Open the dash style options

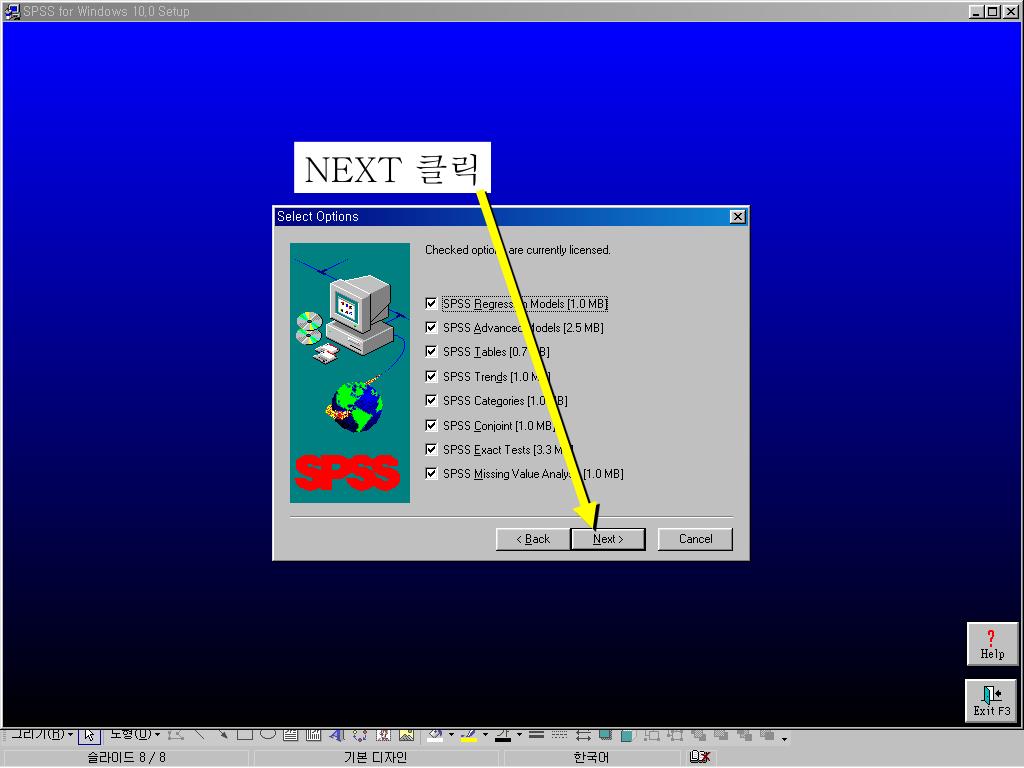click(x=560, y=735)
